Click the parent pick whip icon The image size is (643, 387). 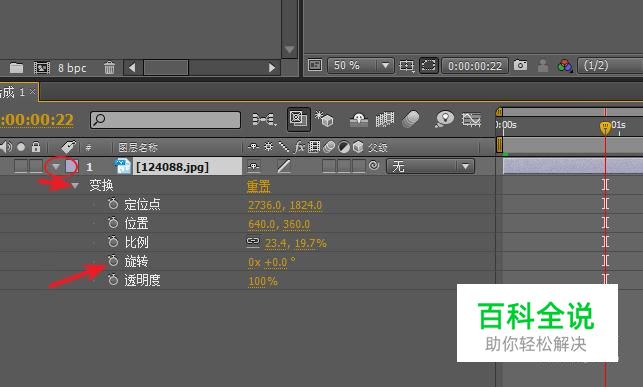374,166
